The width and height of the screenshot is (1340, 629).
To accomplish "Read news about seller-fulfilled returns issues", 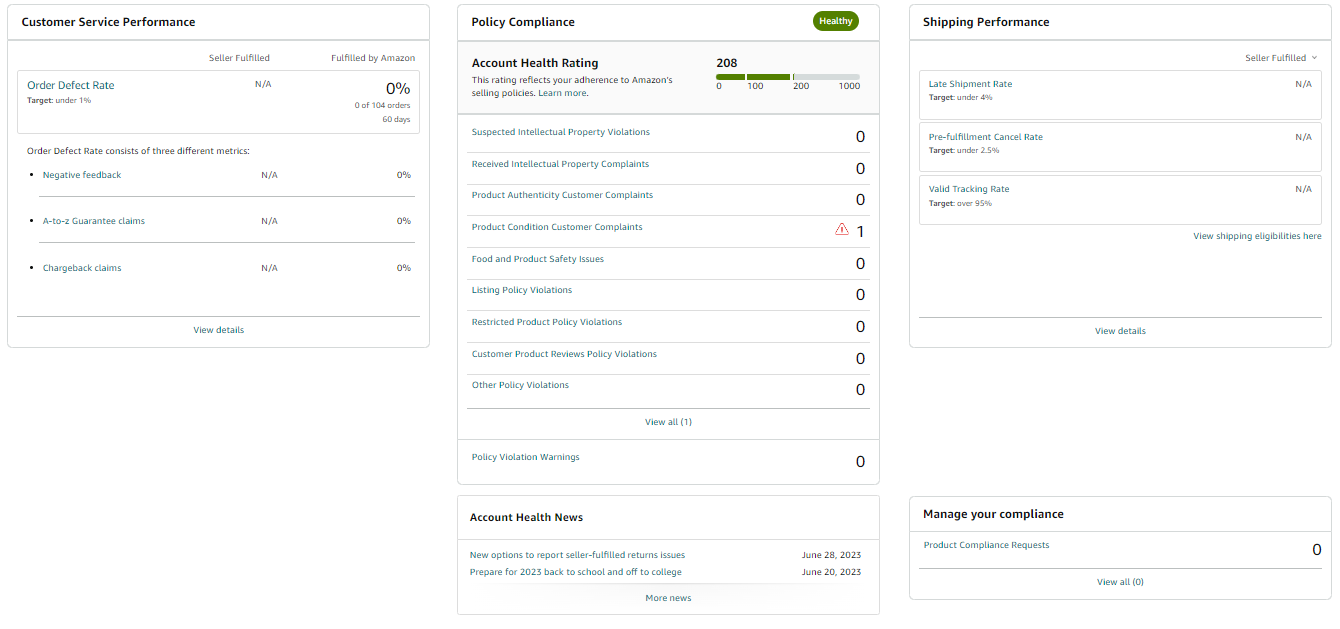I will (x=577, y=555).
